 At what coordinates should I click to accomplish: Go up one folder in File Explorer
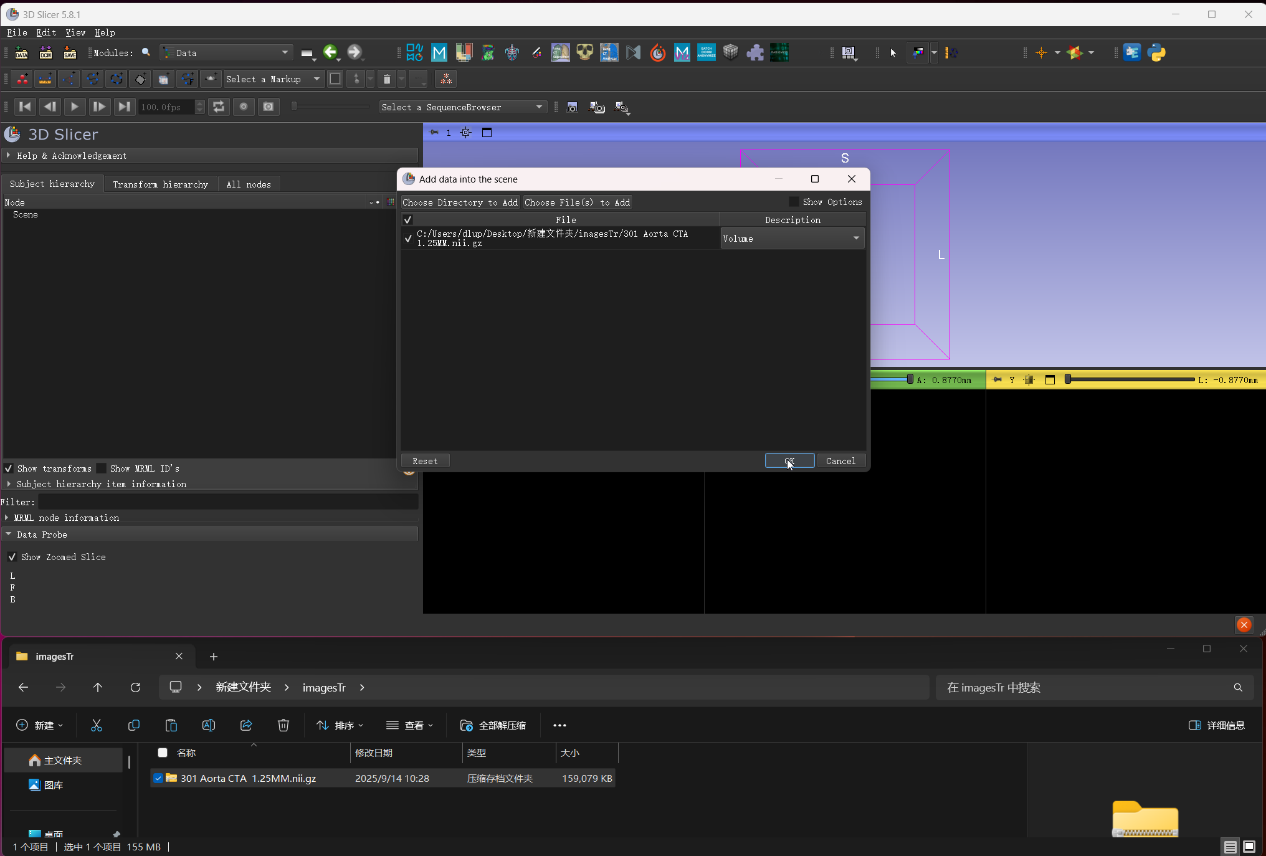tap(97, 688)
